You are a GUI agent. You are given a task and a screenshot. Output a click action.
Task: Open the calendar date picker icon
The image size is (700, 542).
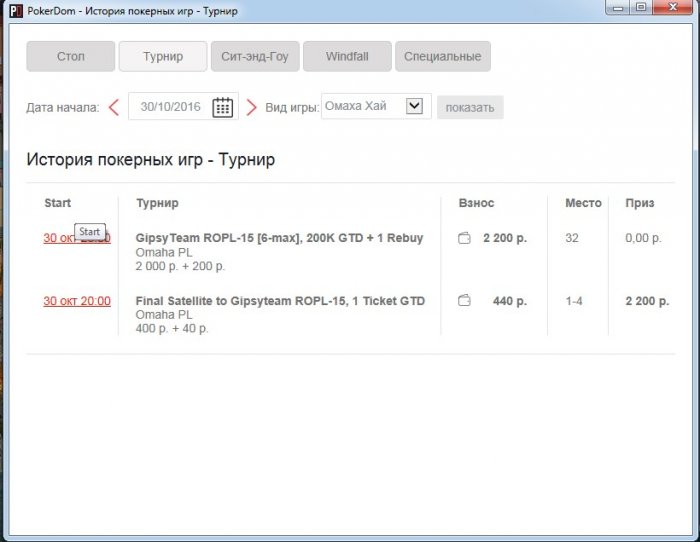click(222, 107)
